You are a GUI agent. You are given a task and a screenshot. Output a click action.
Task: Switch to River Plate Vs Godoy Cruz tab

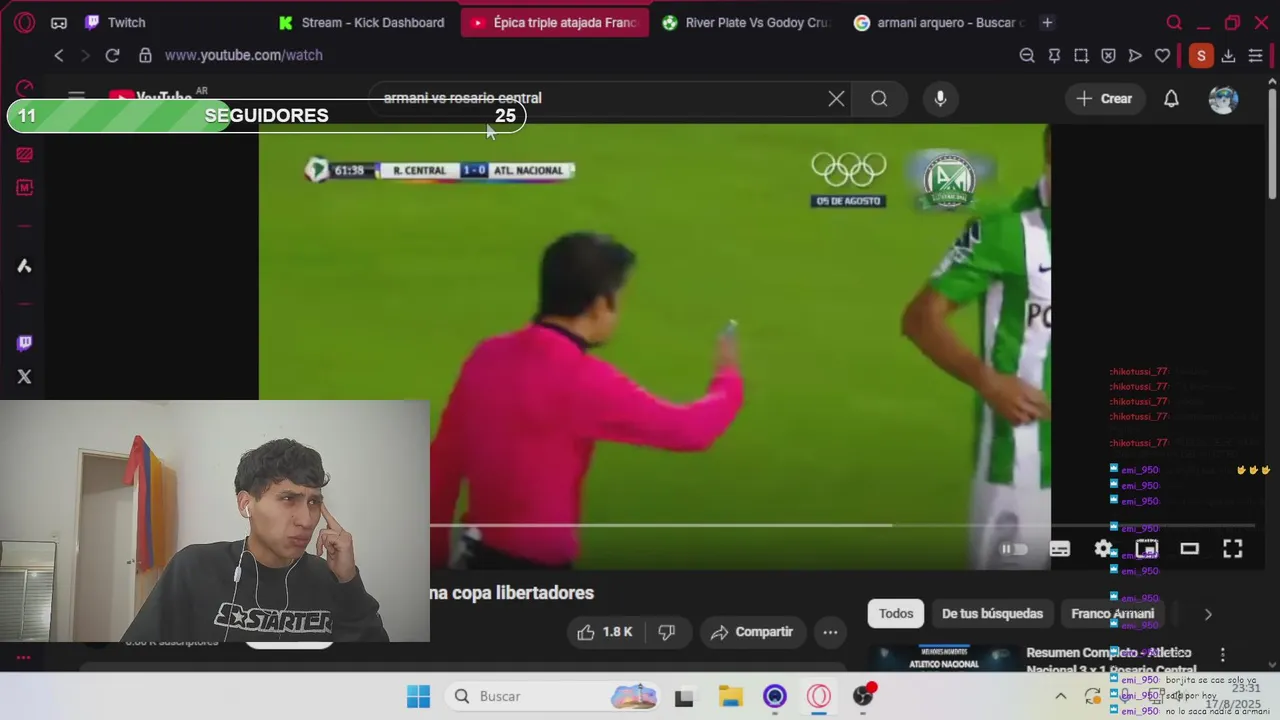[745, 22]
